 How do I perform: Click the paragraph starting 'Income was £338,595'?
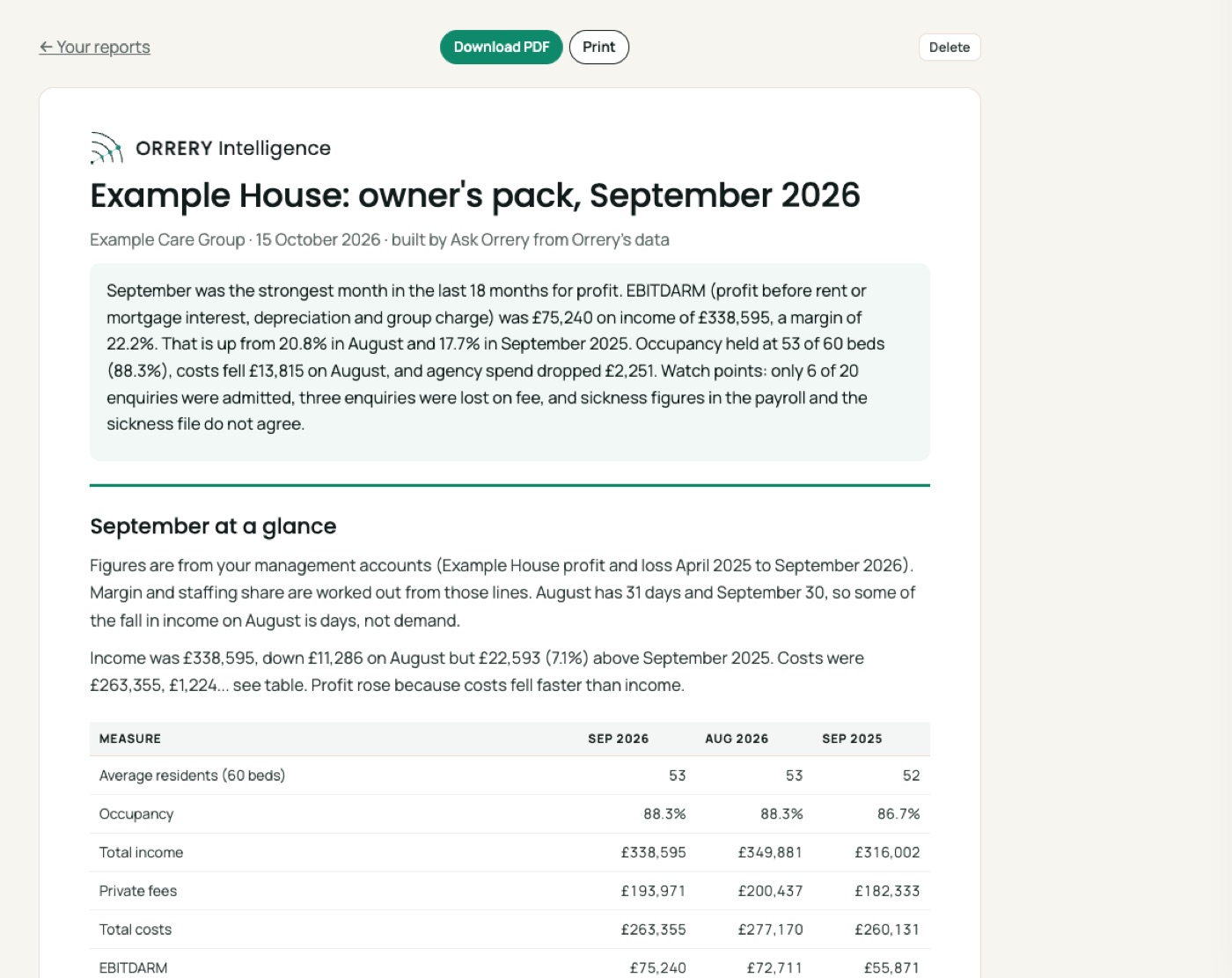pyautogui.click(x=477, y=672)
